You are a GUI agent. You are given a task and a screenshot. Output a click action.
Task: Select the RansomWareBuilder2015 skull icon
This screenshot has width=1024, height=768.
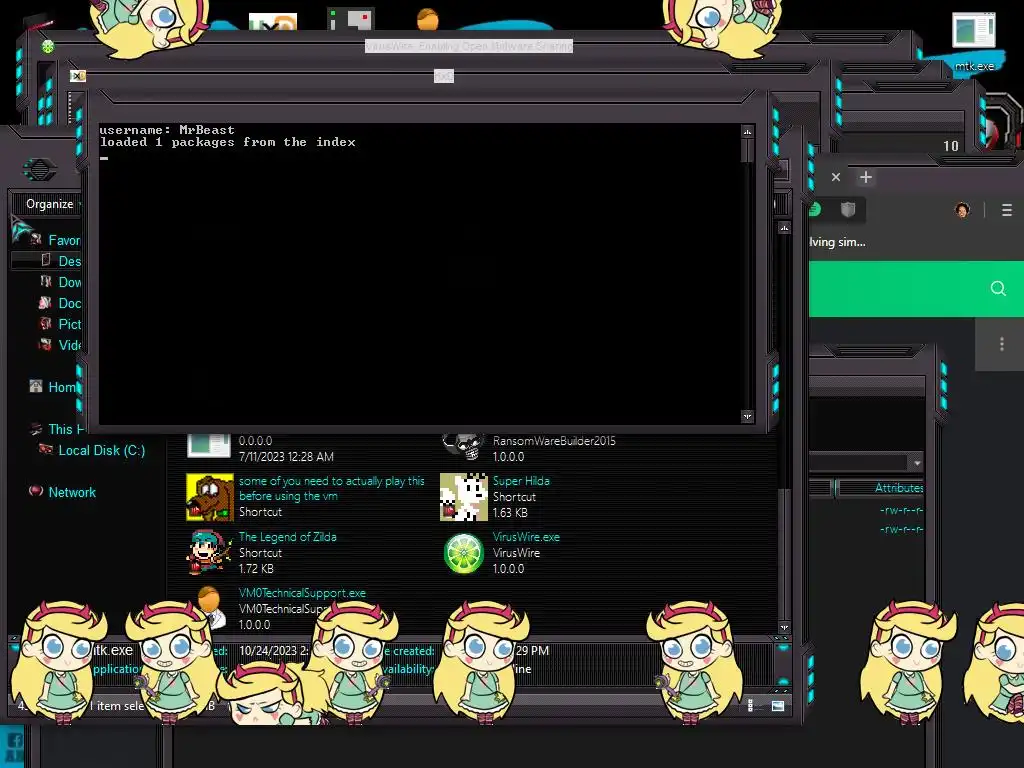[464, 445]
